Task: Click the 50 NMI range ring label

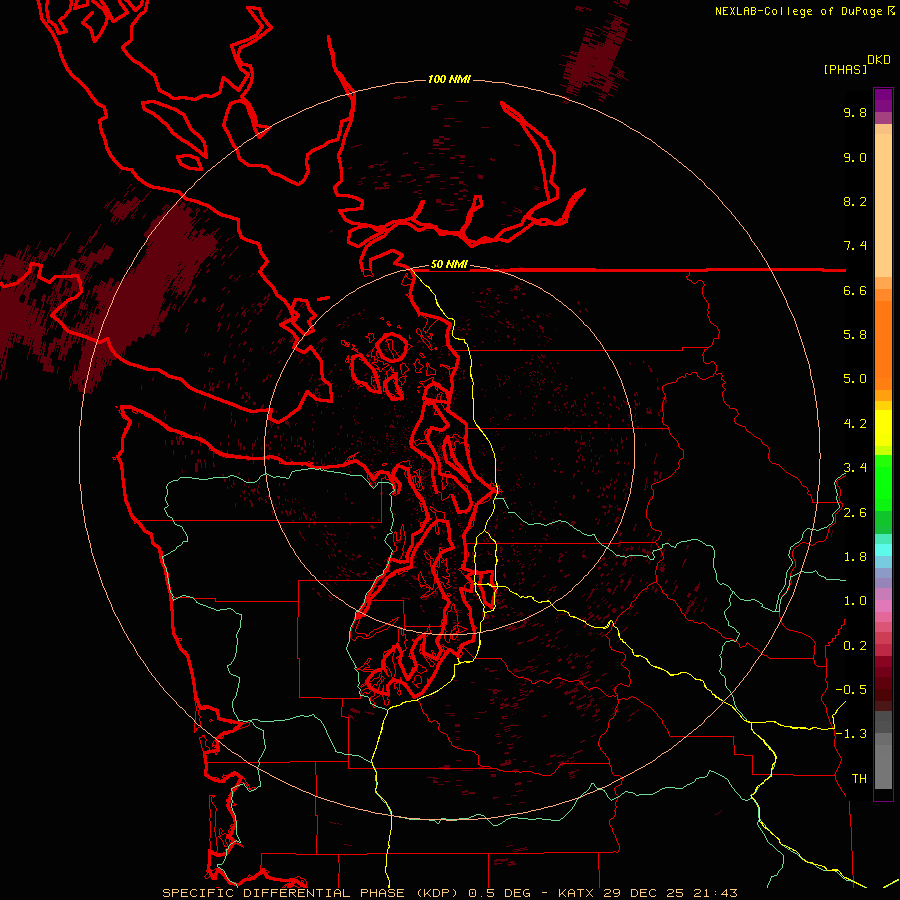Action: 449,264
